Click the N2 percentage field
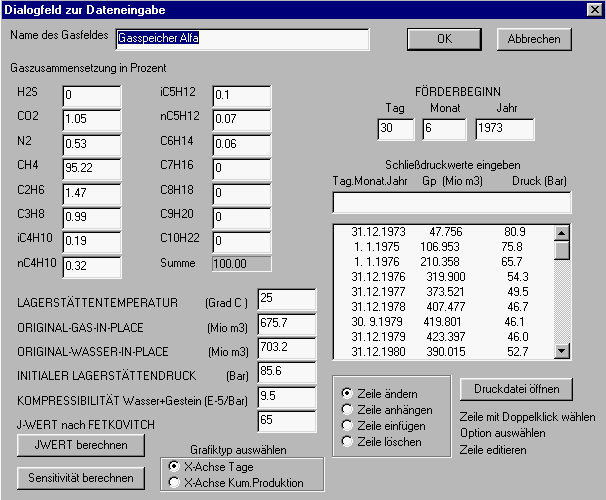 tap(92, 145)
